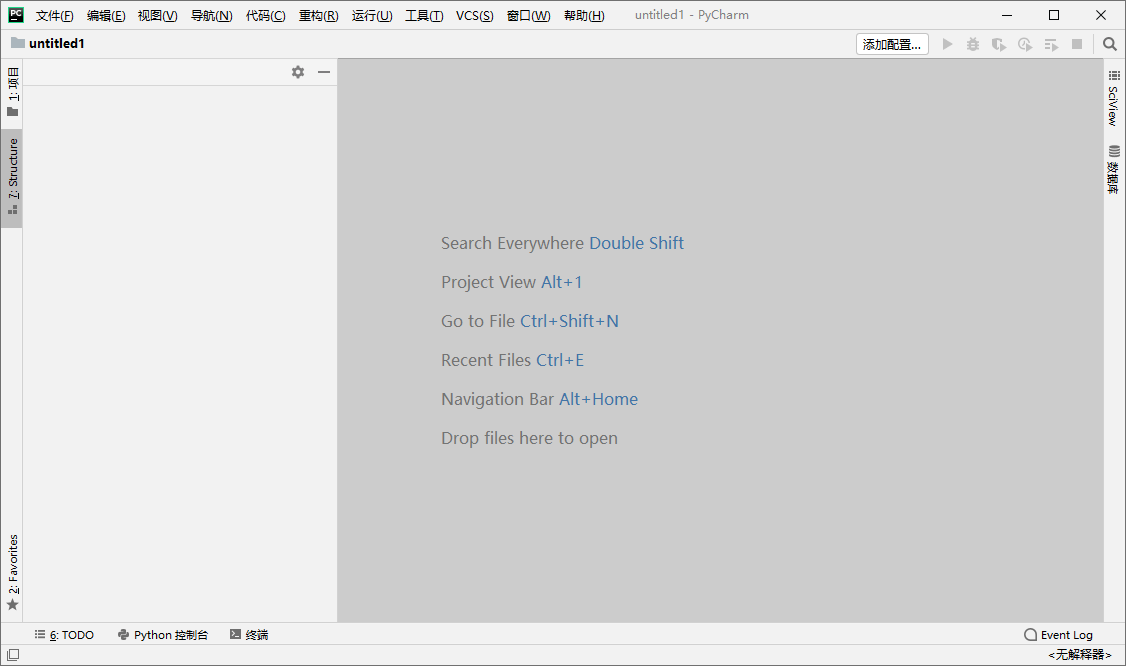Open Search Everywhere magnifier icon
The image size is (1126, 666).
[1110, 44]
